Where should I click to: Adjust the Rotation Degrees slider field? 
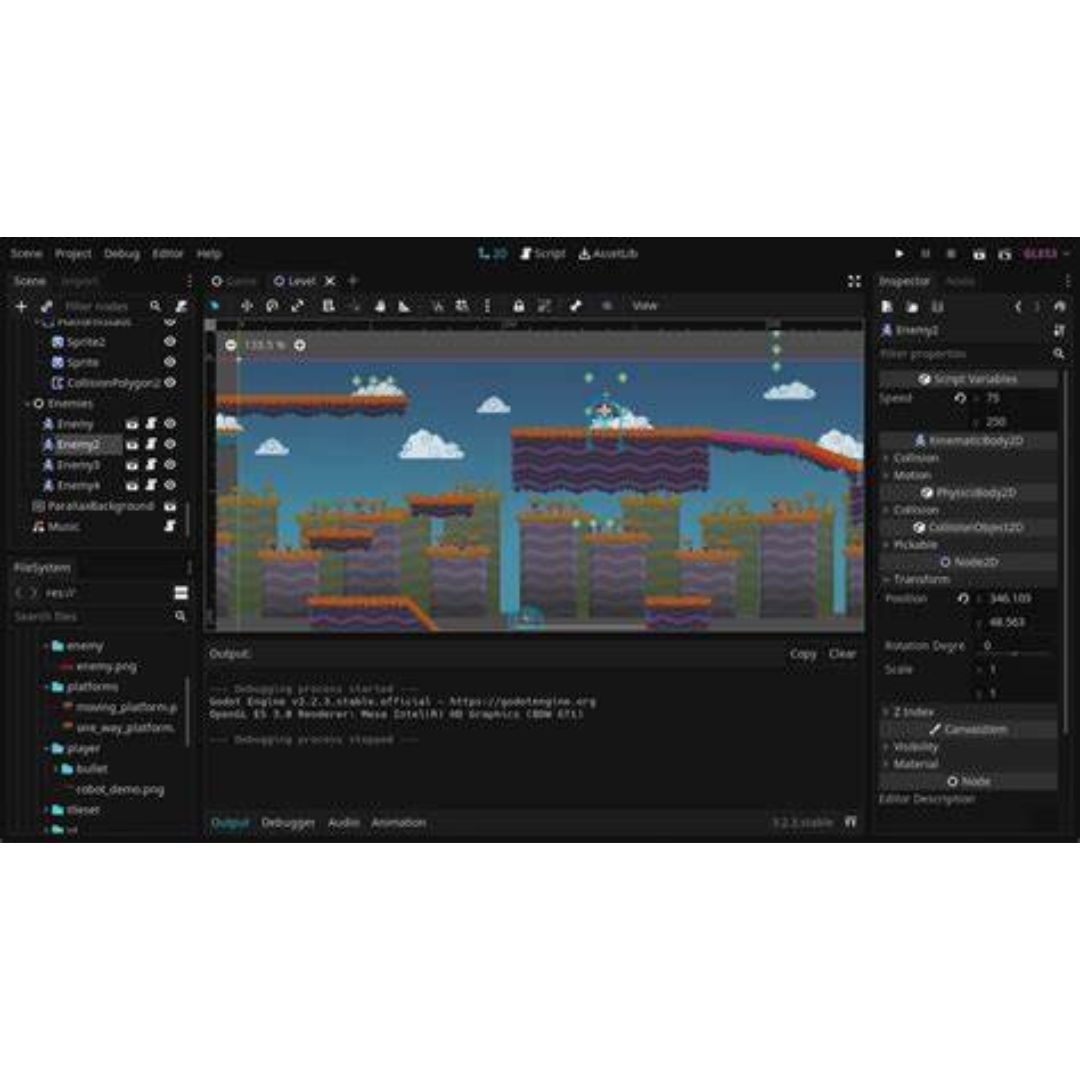click(1015, 647)
